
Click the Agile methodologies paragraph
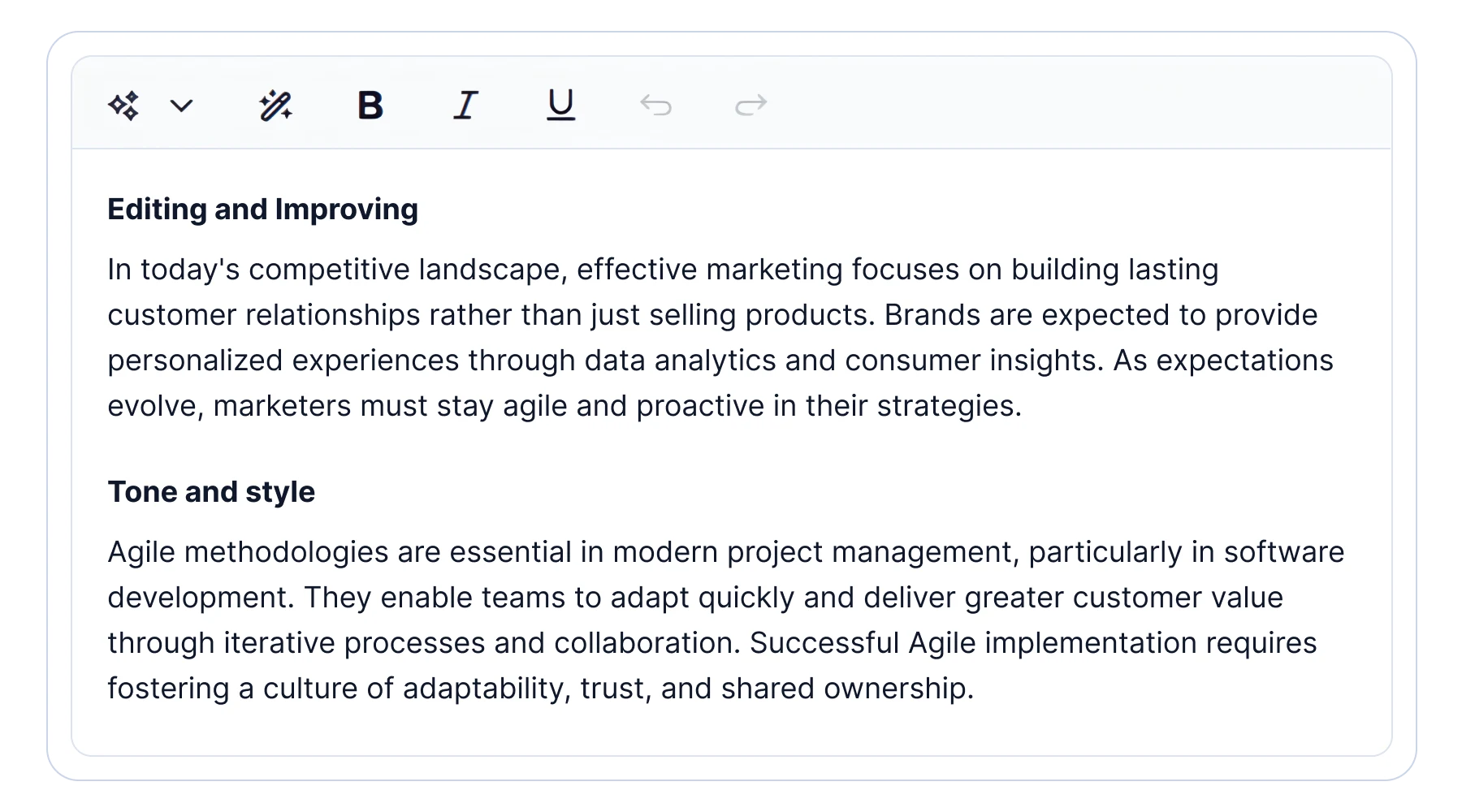click(x=569, y=597)
